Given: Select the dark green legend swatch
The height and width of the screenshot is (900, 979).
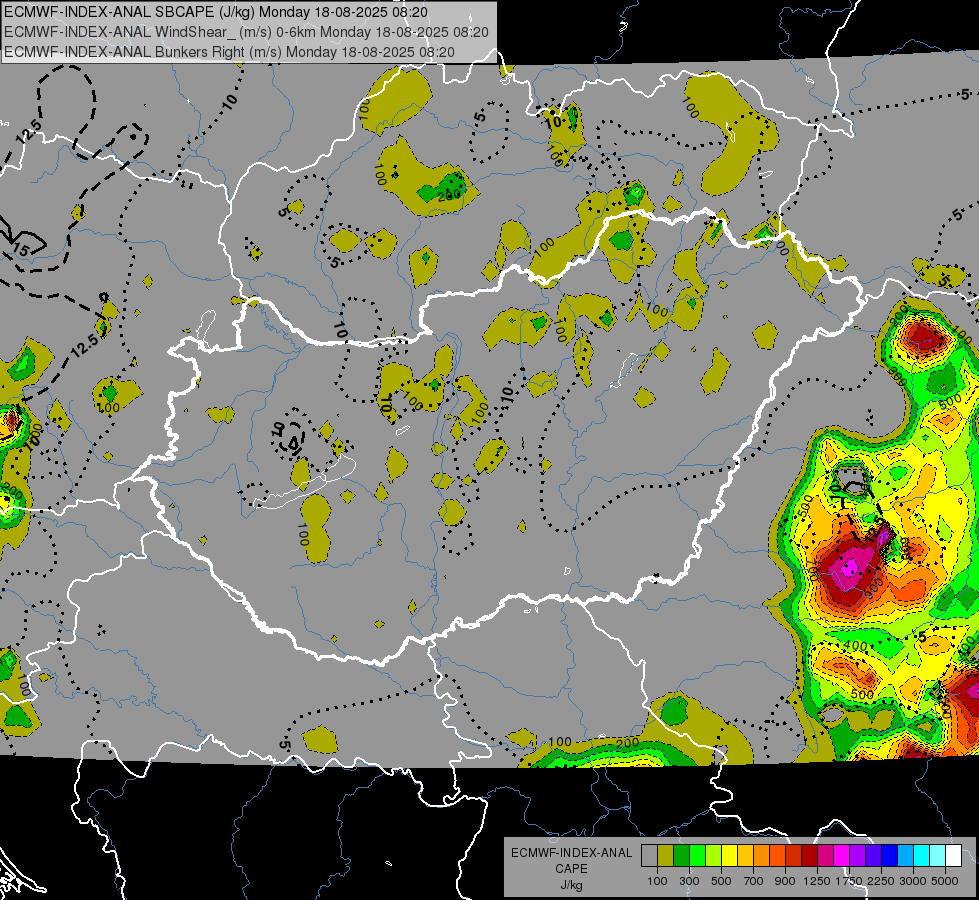Looking at the screenshot, I should point(681,856).
